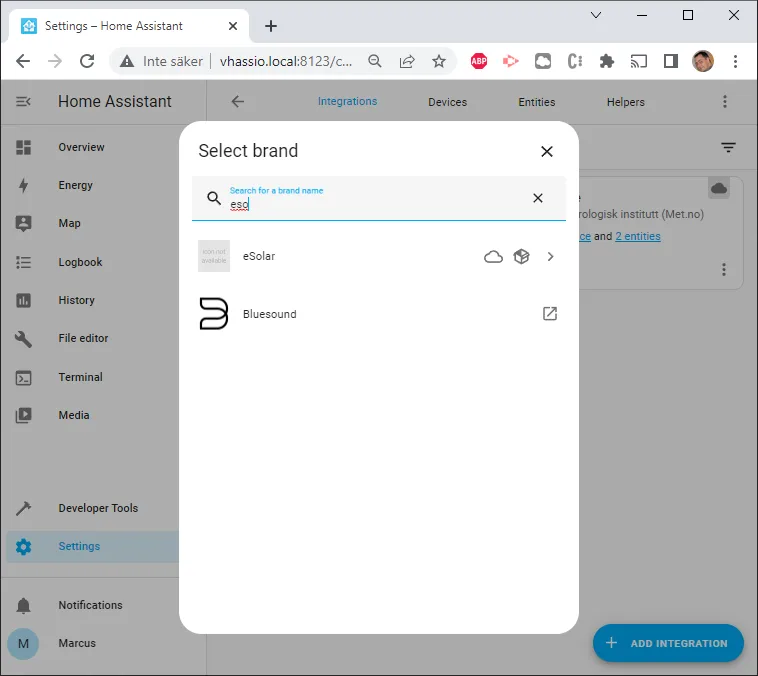This screenshot has height=676, width=758.
Task: Click the Overview dashboard icon
Action: click(x=23, y=147)
